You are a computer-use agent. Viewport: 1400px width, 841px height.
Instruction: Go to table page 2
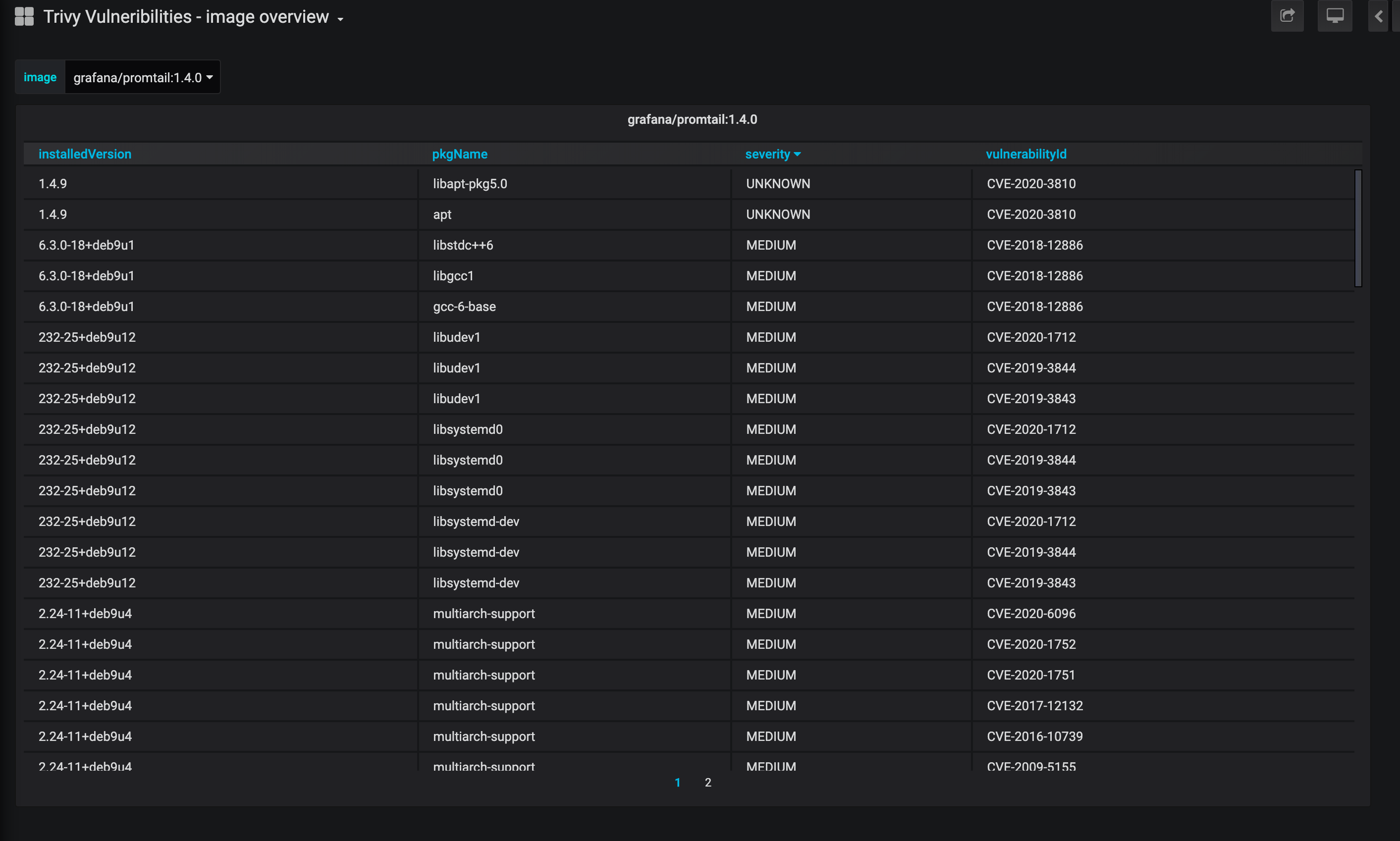click(x=708, y=782)
